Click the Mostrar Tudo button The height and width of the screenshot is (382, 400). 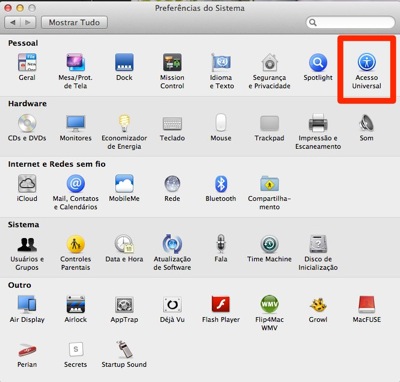coord(74,22)
